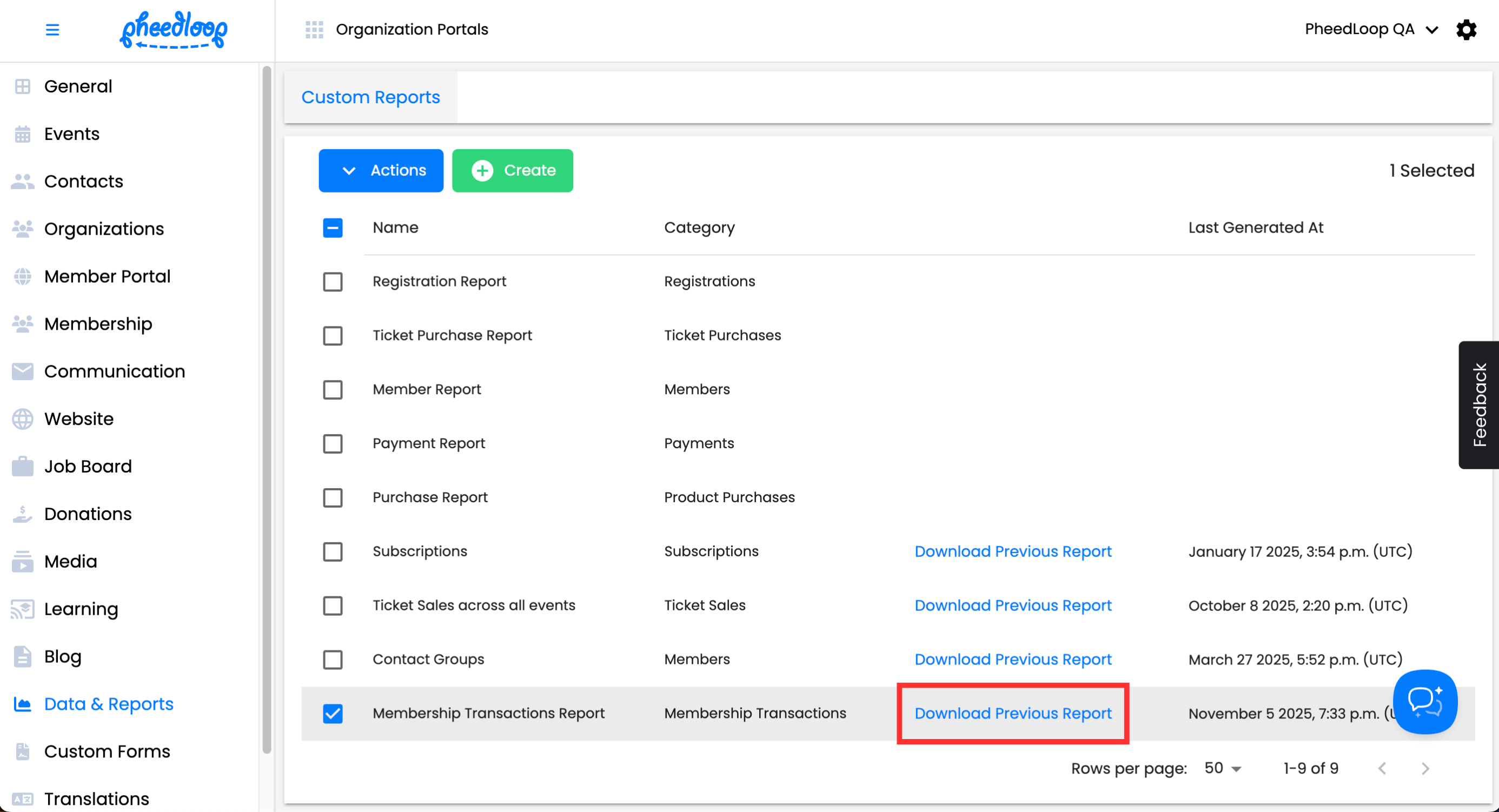Viewport: 1499px width, 812px height.
Task: Uncheck Membership Transactions Report checkbox
Action: point(333,713)
